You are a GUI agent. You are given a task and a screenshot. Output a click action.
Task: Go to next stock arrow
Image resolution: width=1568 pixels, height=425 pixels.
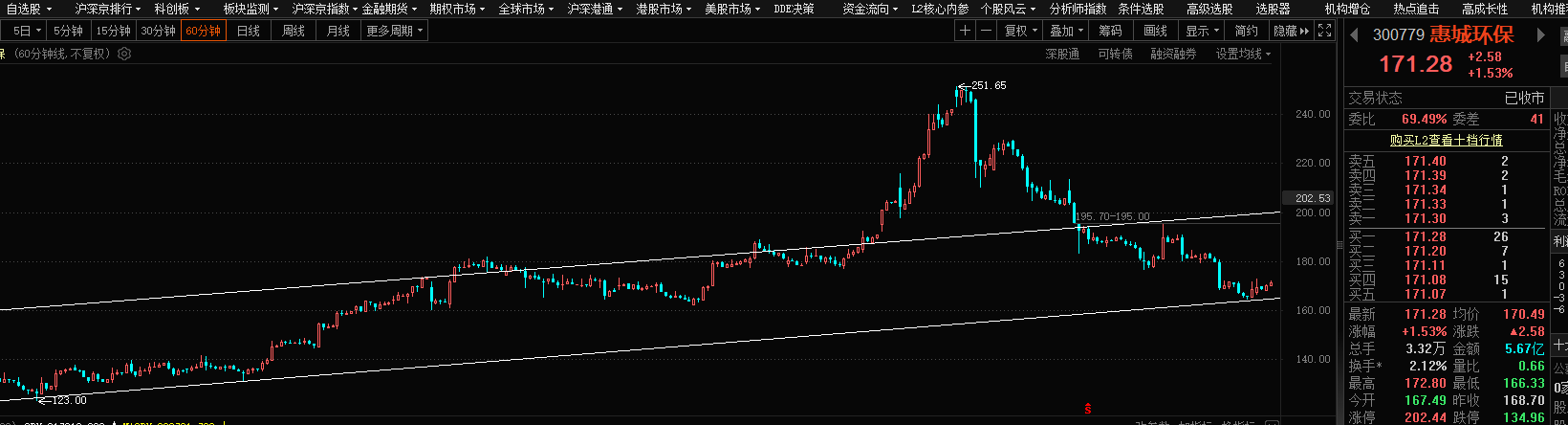click(1540, 35)
